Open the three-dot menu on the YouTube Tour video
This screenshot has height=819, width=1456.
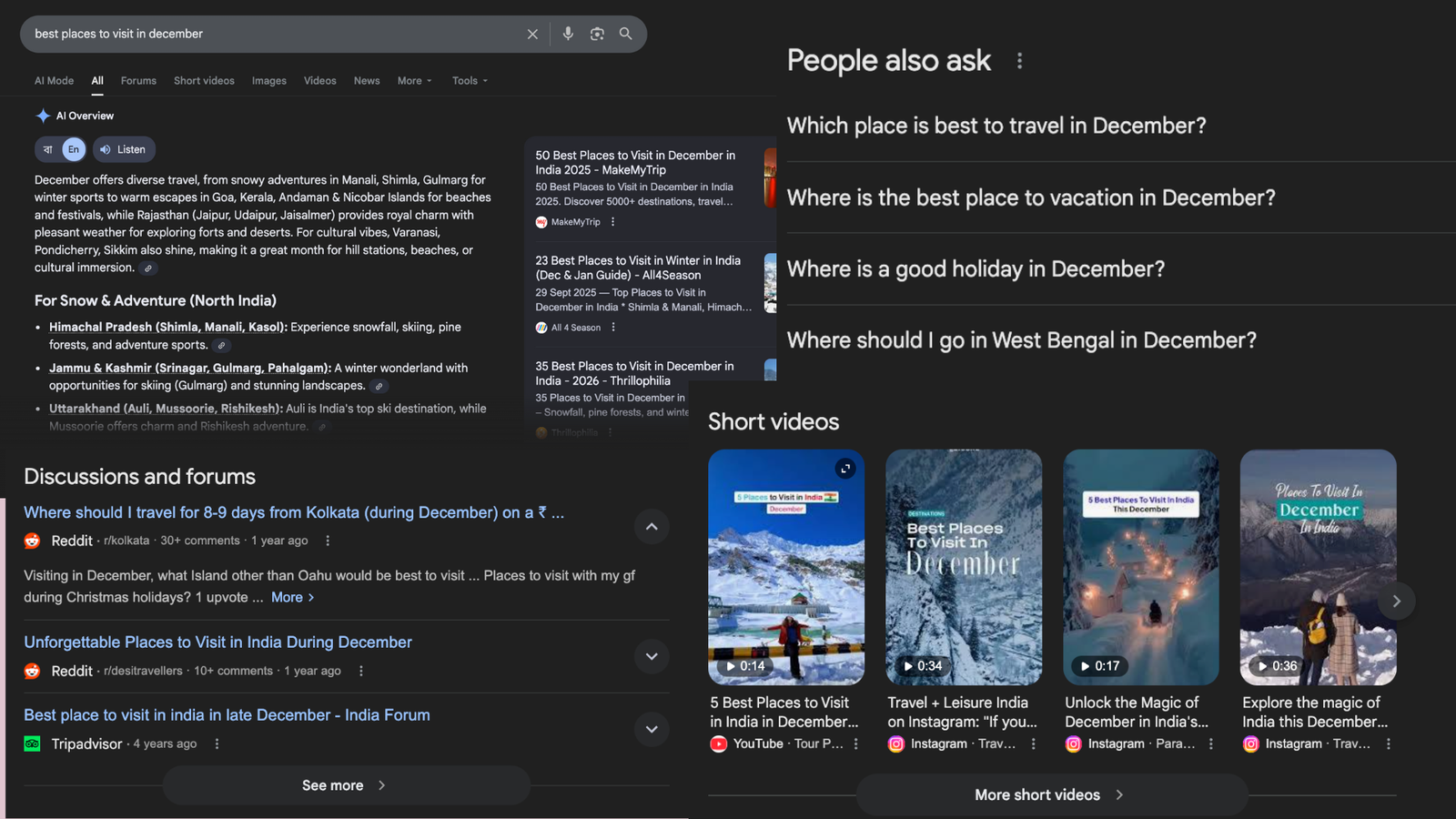(x=855, y=744)
